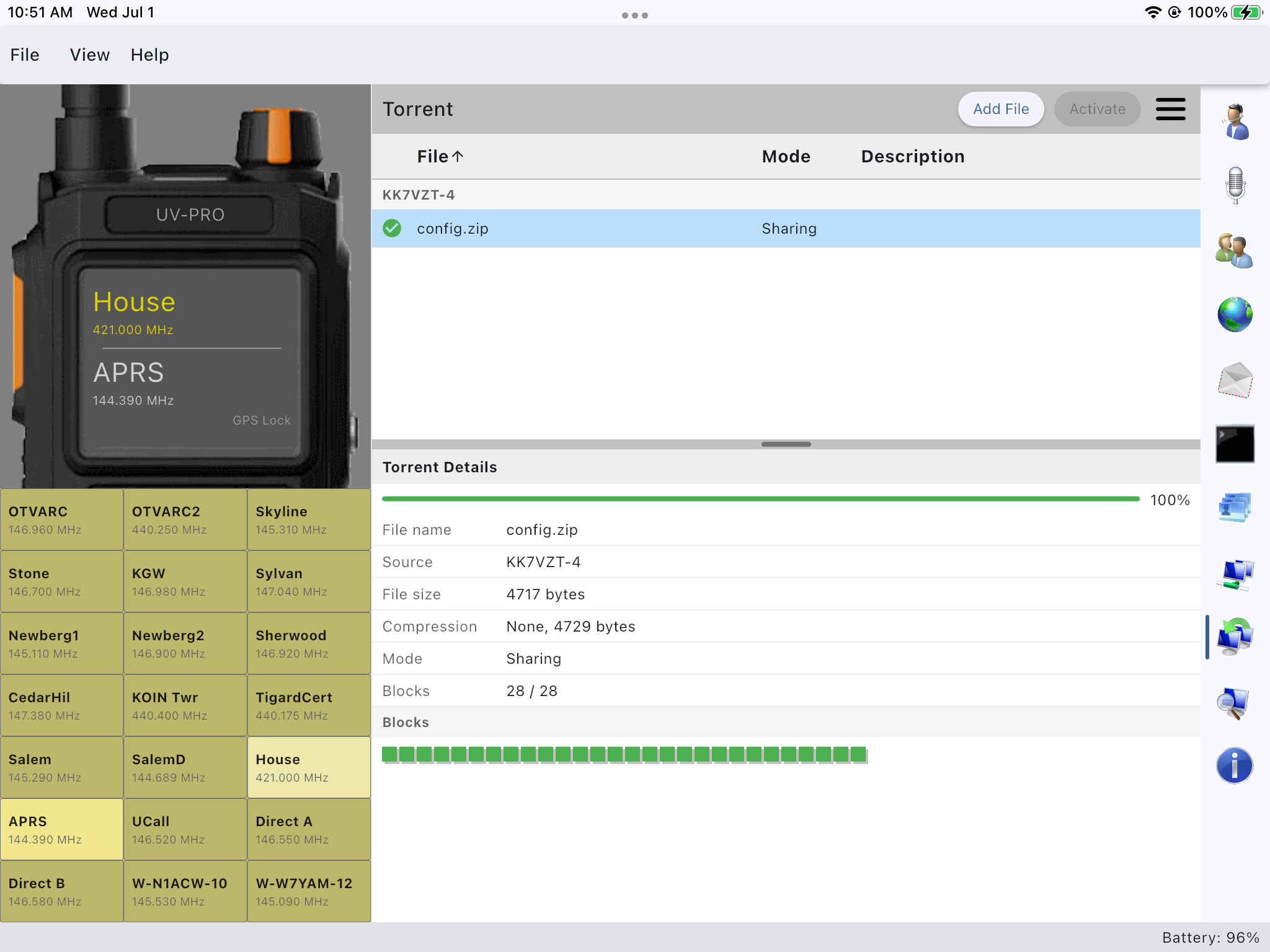
Task: Open the blue info icon
Action: pos(1235,766)
